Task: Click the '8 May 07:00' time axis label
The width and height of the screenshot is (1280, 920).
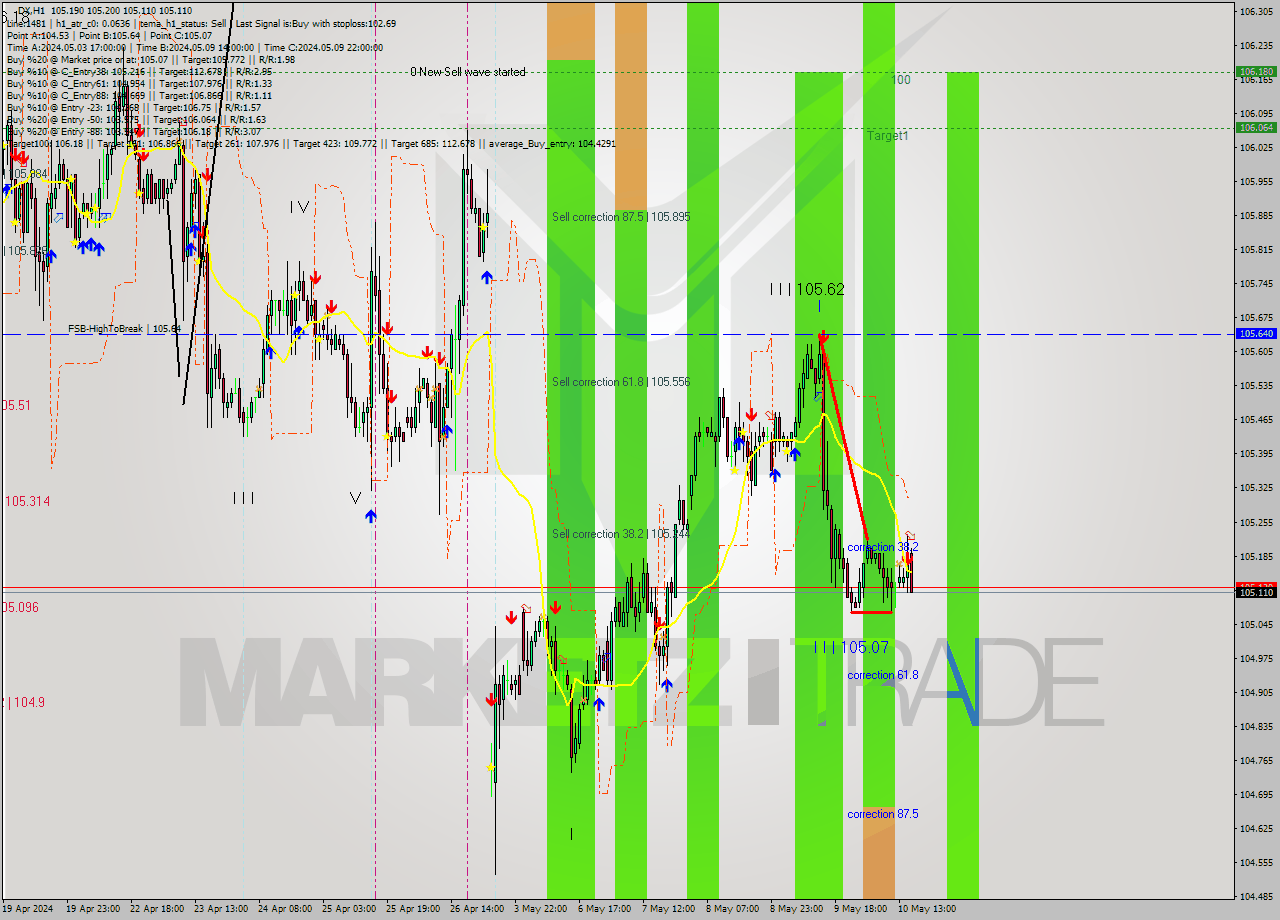Action: pyautogui.click(x=732, y=909)
